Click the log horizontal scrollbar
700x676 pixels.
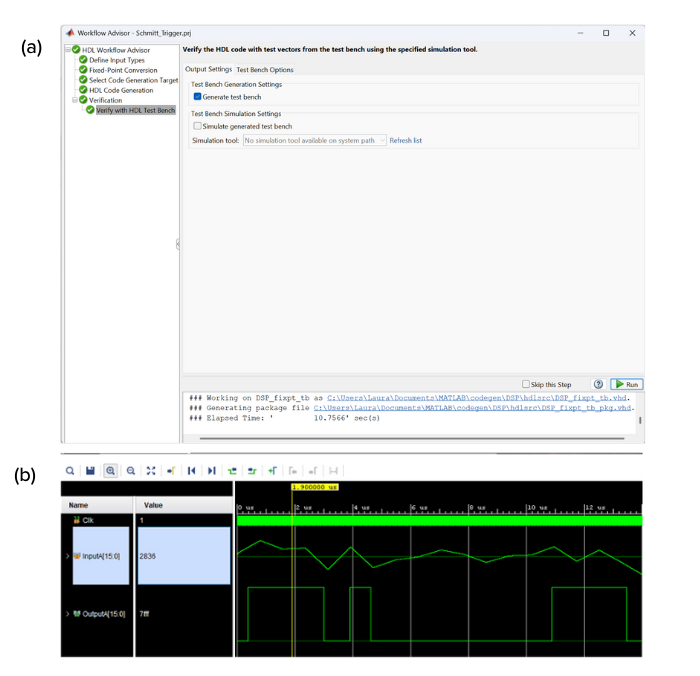coord(412,438)
